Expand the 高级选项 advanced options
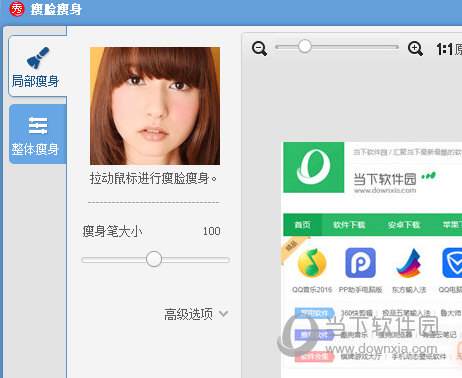Viewport: 462px width, 378px height. (x=196, y=314)
